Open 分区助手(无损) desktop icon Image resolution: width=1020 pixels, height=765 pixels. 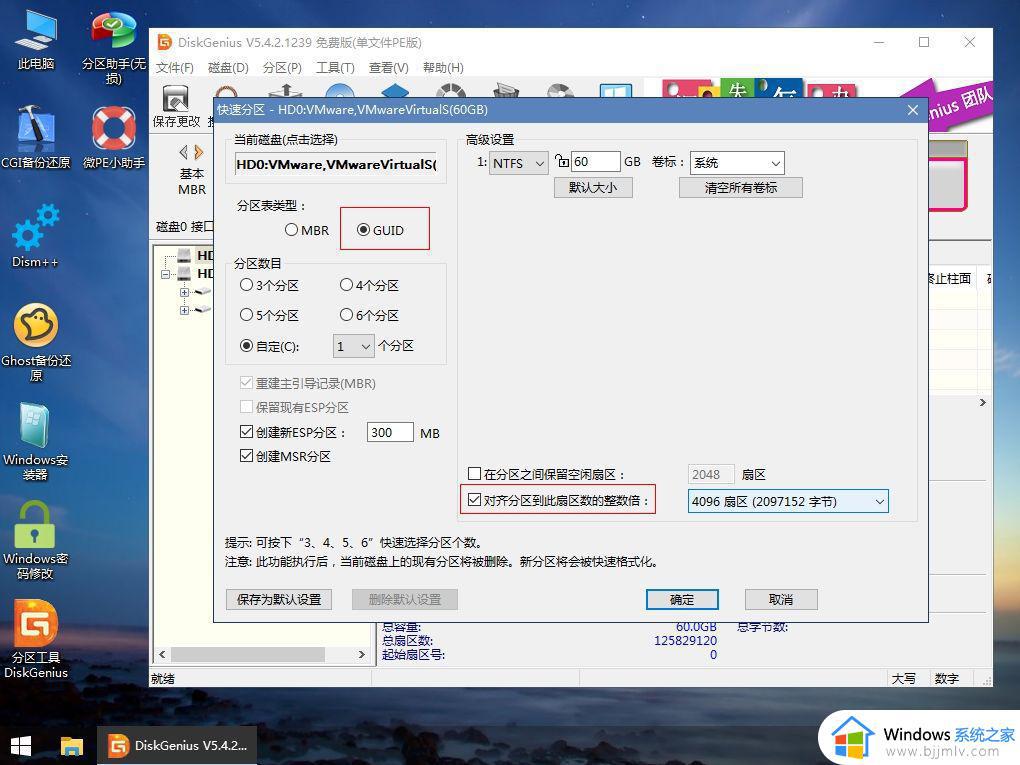point(113,47)
